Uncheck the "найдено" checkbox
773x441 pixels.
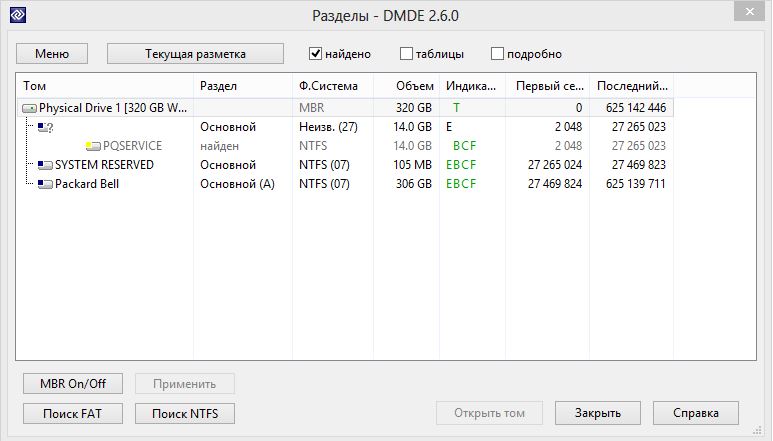(316, 54)
